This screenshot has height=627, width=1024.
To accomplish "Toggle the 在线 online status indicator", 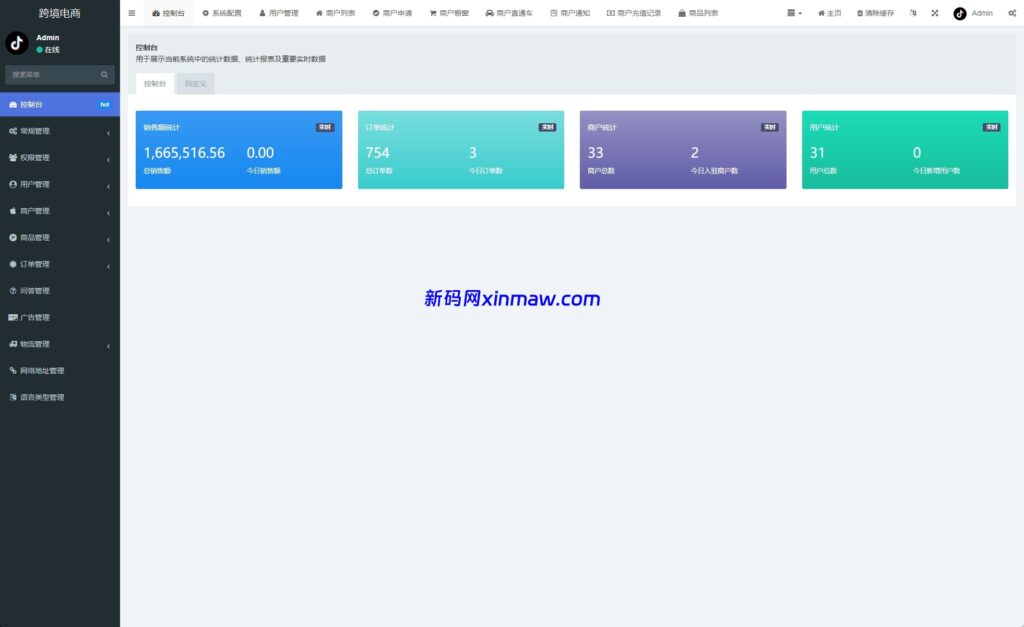I will click(49, 48).
